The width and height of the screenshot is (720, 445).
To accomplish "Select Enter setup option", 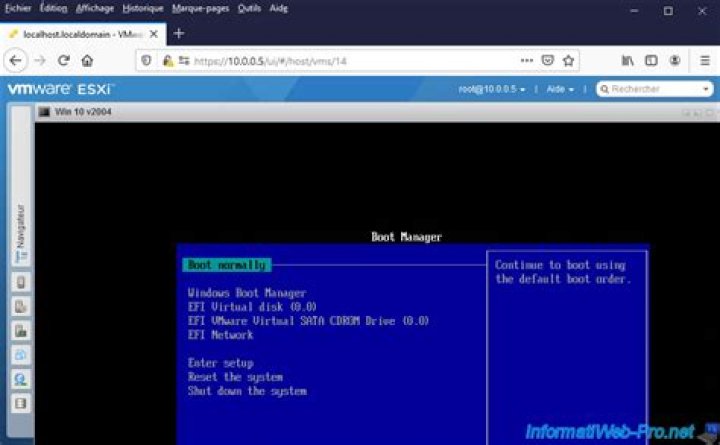I will (220, 363).
